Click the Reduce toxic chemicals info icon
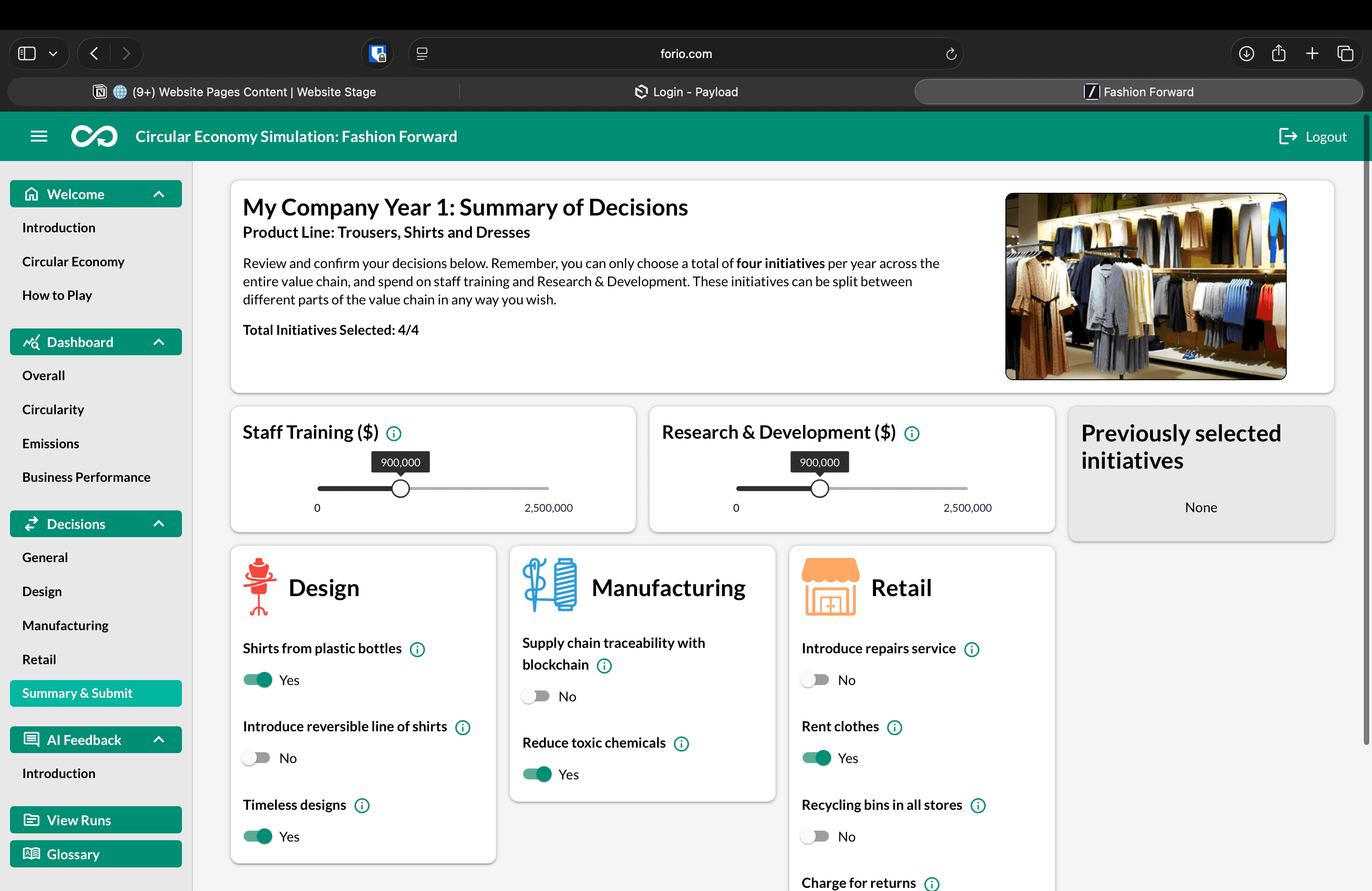 pyautogui.click(x=681, y=744)
